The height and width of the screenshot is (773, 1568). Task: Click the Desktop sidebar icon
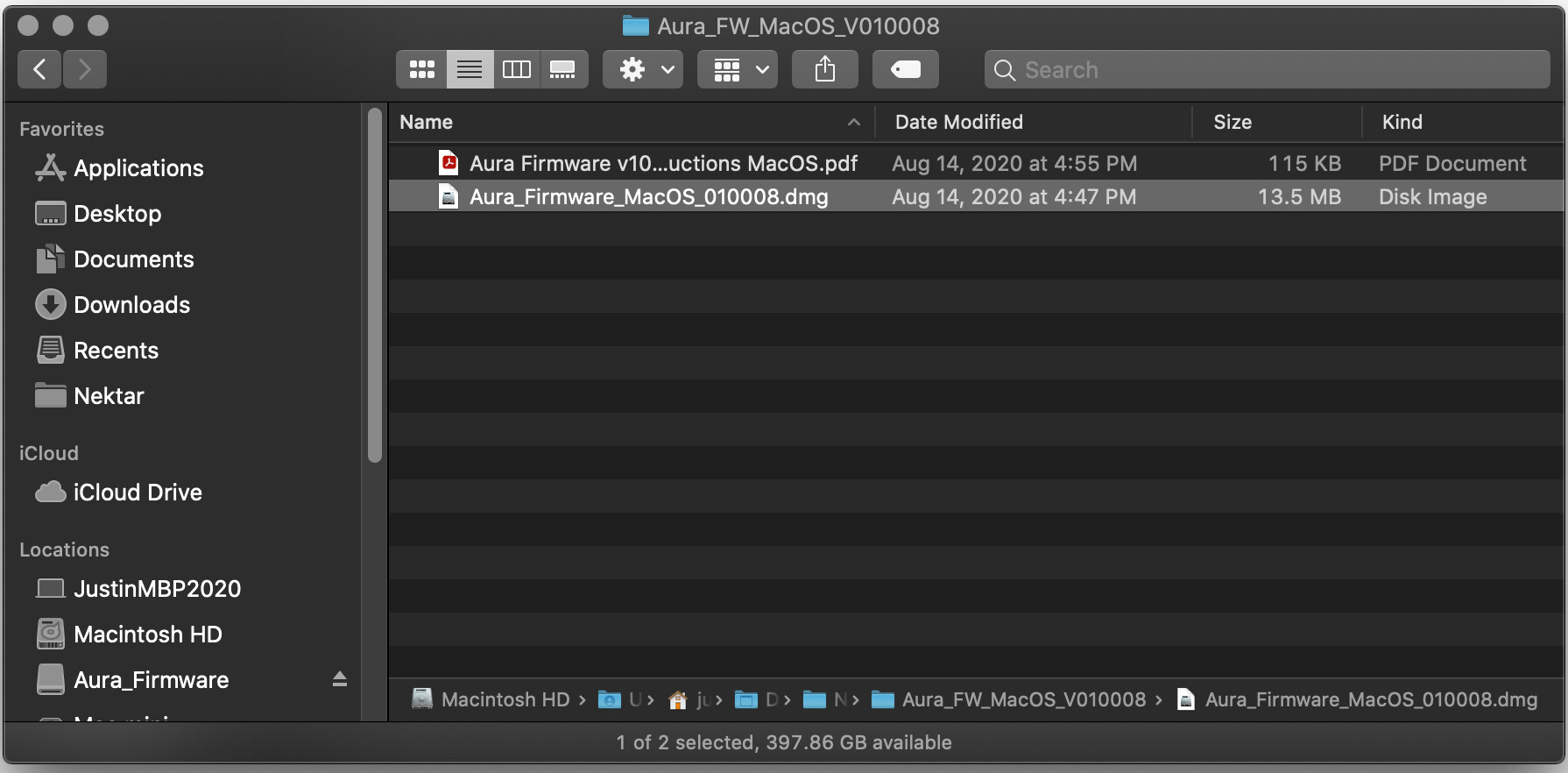[x=51, y=213]
